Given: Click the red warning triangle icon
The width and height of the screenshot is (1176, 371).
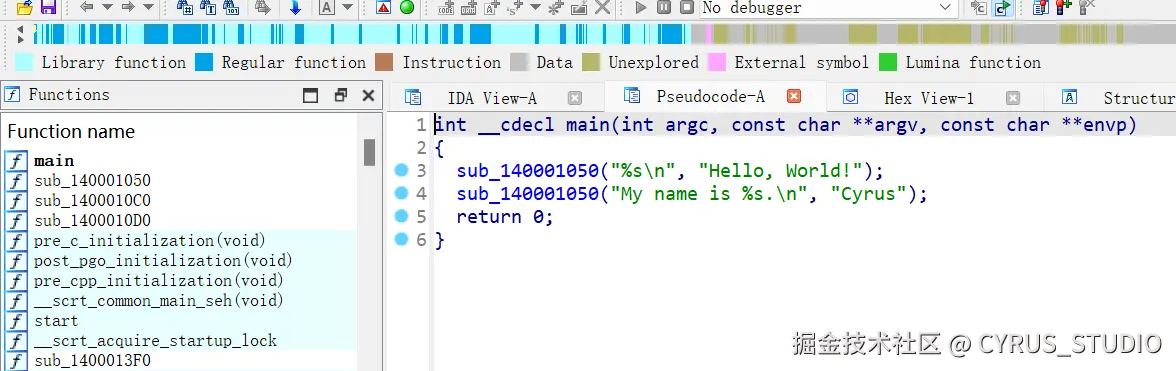Looking at the screenshot, I should tap(384, 7).
